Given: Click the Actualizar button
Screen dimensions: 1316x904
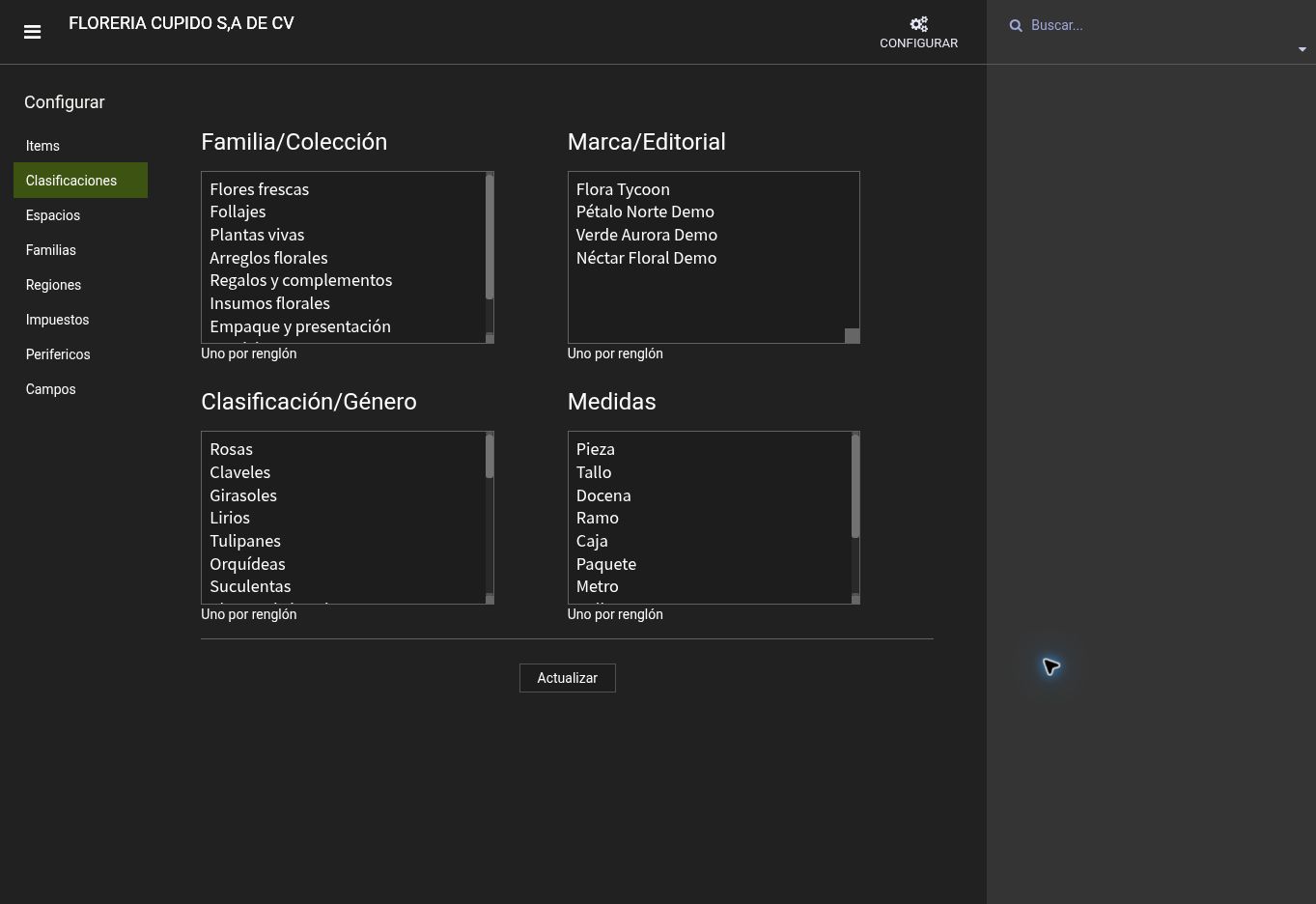Looking at the screenshot, I should pyautogui.click(x=567, y=678).
